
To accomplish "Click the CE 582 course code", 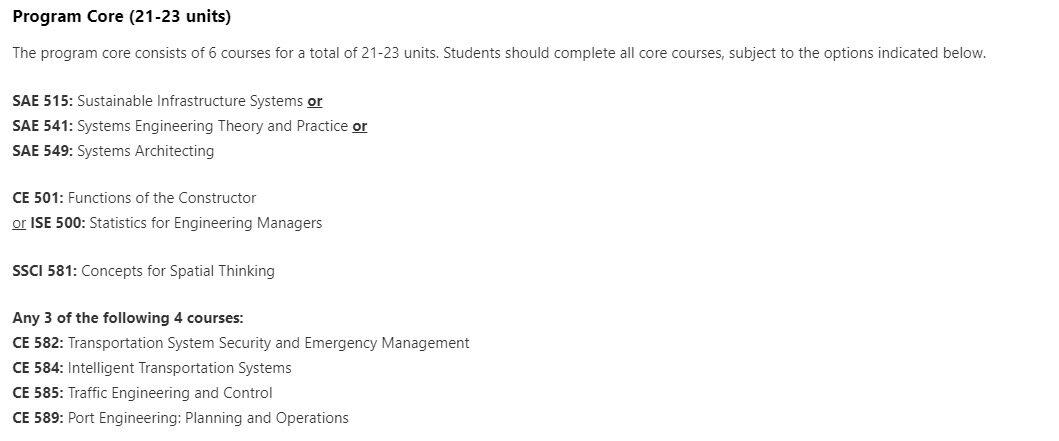I will coord(38,343).
